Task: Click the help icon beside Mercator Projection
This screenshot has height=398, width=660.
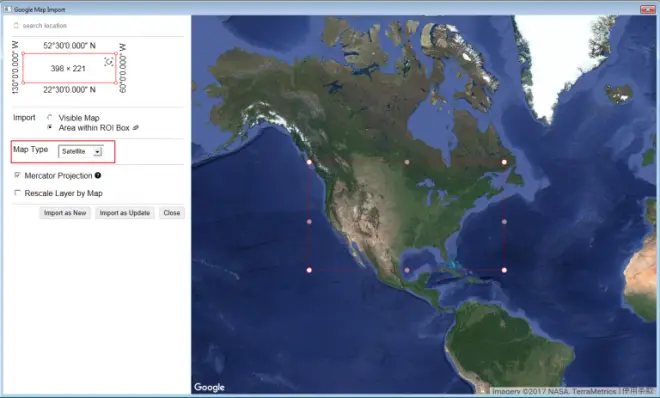Action: point(98,175)
